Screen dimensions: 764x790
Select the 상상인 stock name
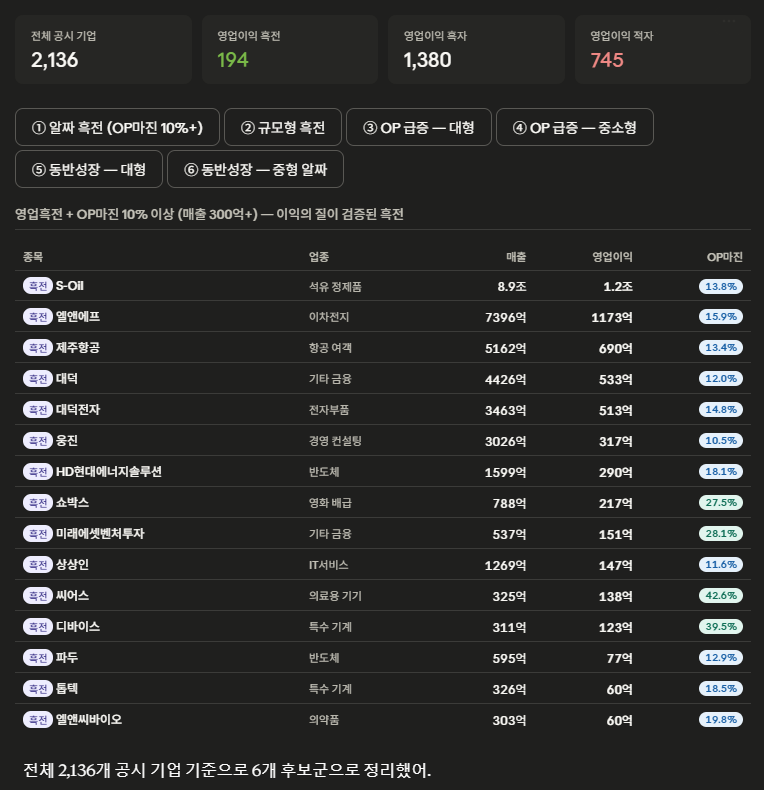(72, 564)
